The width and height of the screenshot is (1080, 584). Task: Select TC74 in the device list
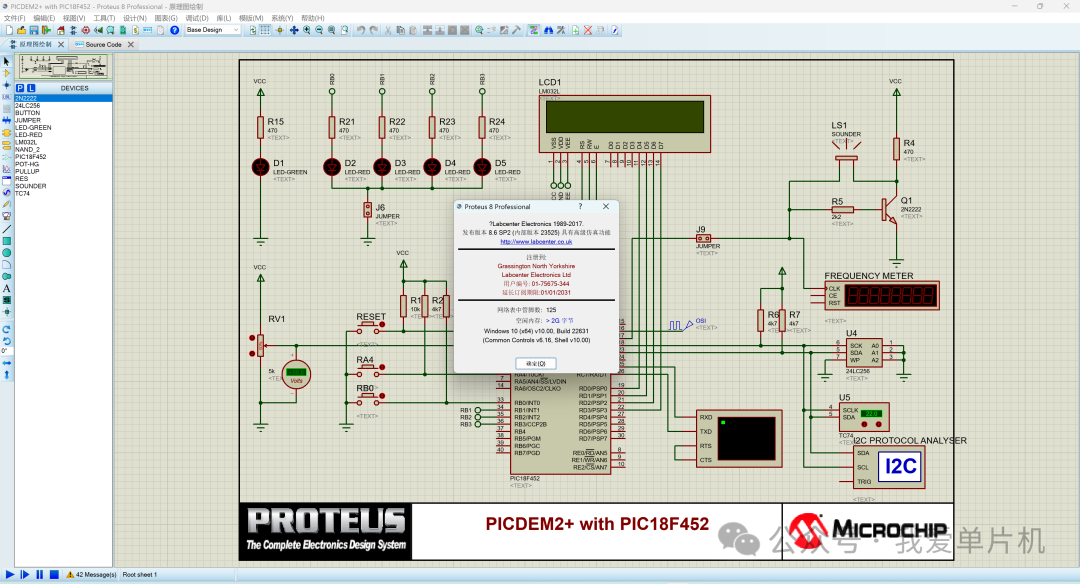[x=63, y=194]
